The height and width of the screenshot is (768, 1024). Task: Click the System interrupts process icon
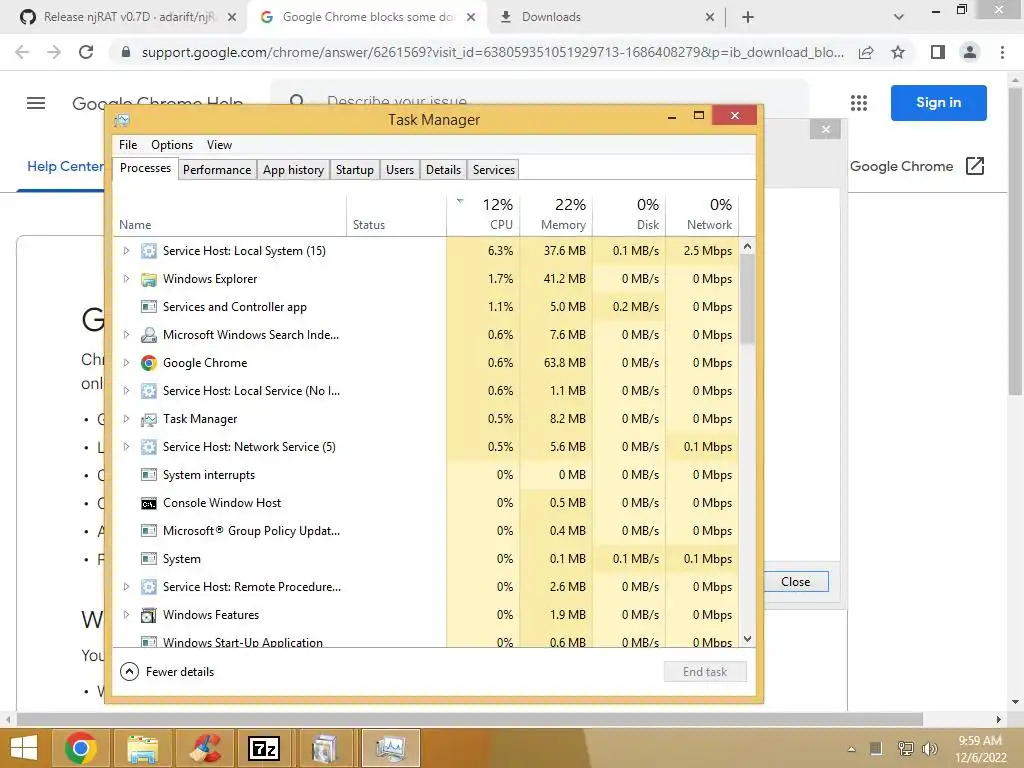click(x=149, y=475)
